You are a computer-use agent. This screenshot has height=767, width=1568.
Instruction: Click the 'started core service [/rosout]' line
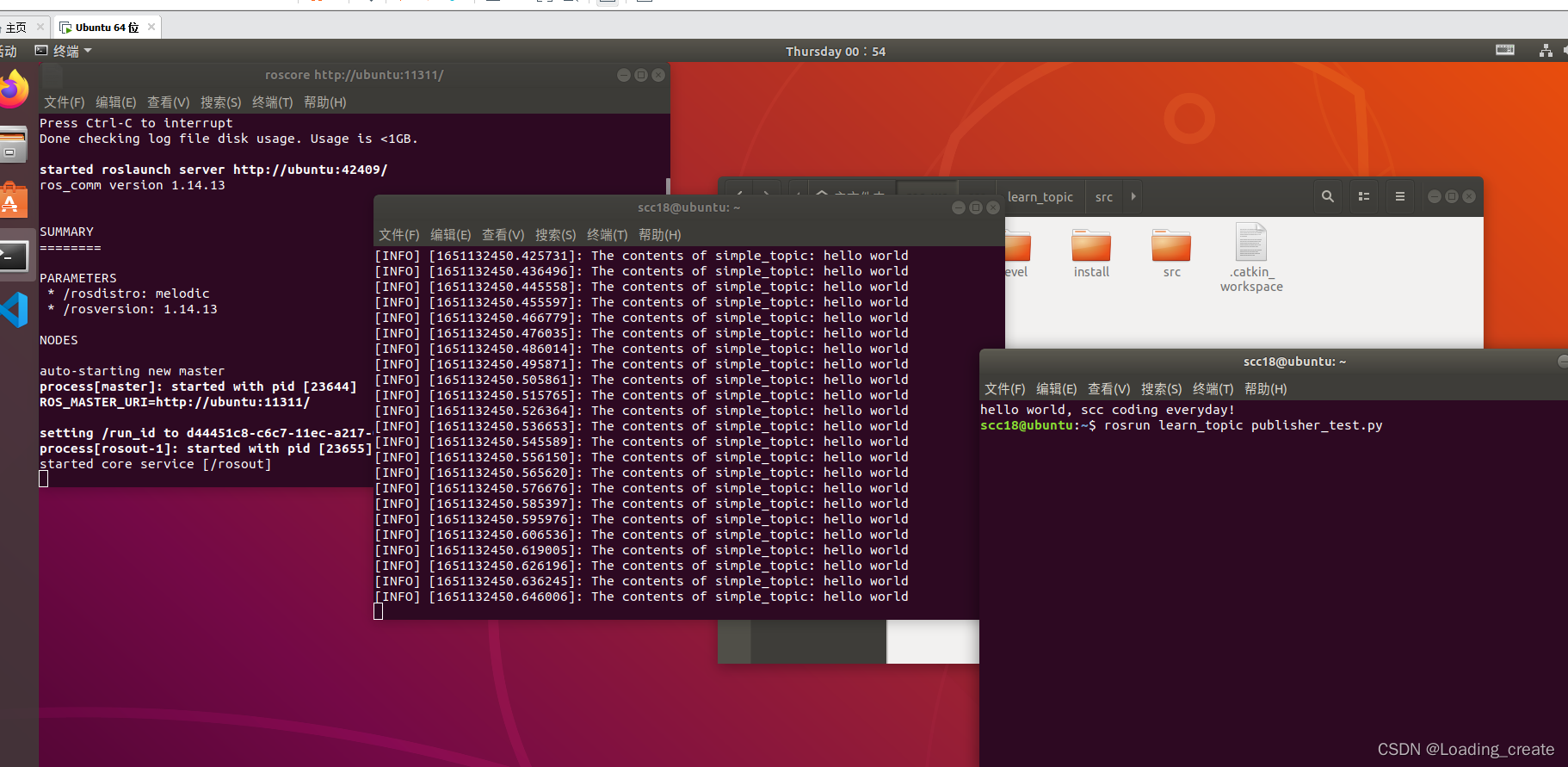coord(156,464)
